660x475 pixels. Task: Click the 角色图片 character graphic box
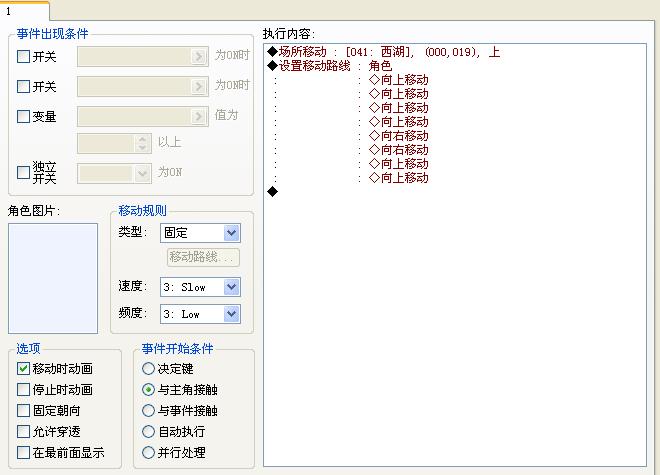53,278
